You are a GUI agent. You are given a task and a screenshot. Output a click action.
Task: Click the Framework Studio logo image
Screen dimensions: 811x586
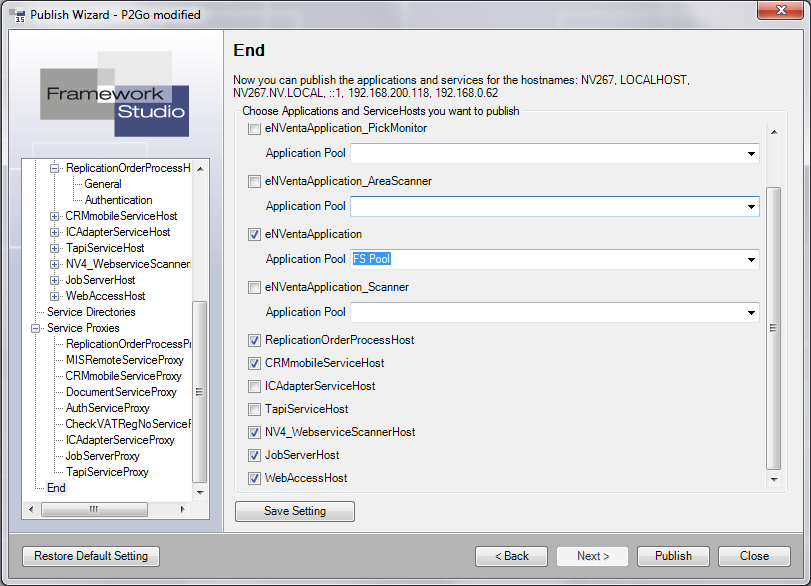click(114, 94)
